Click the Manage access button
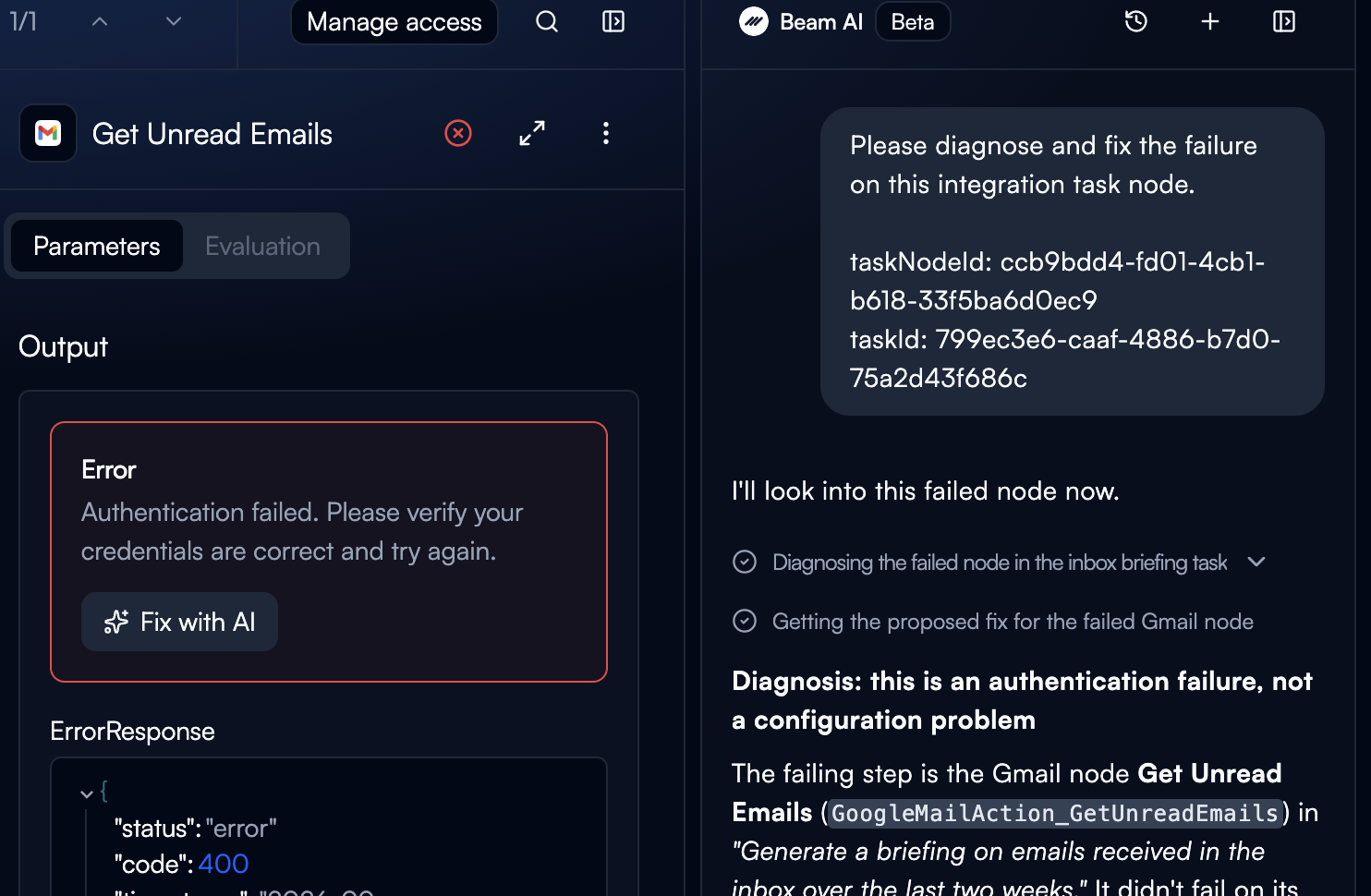 coord(394,22)
